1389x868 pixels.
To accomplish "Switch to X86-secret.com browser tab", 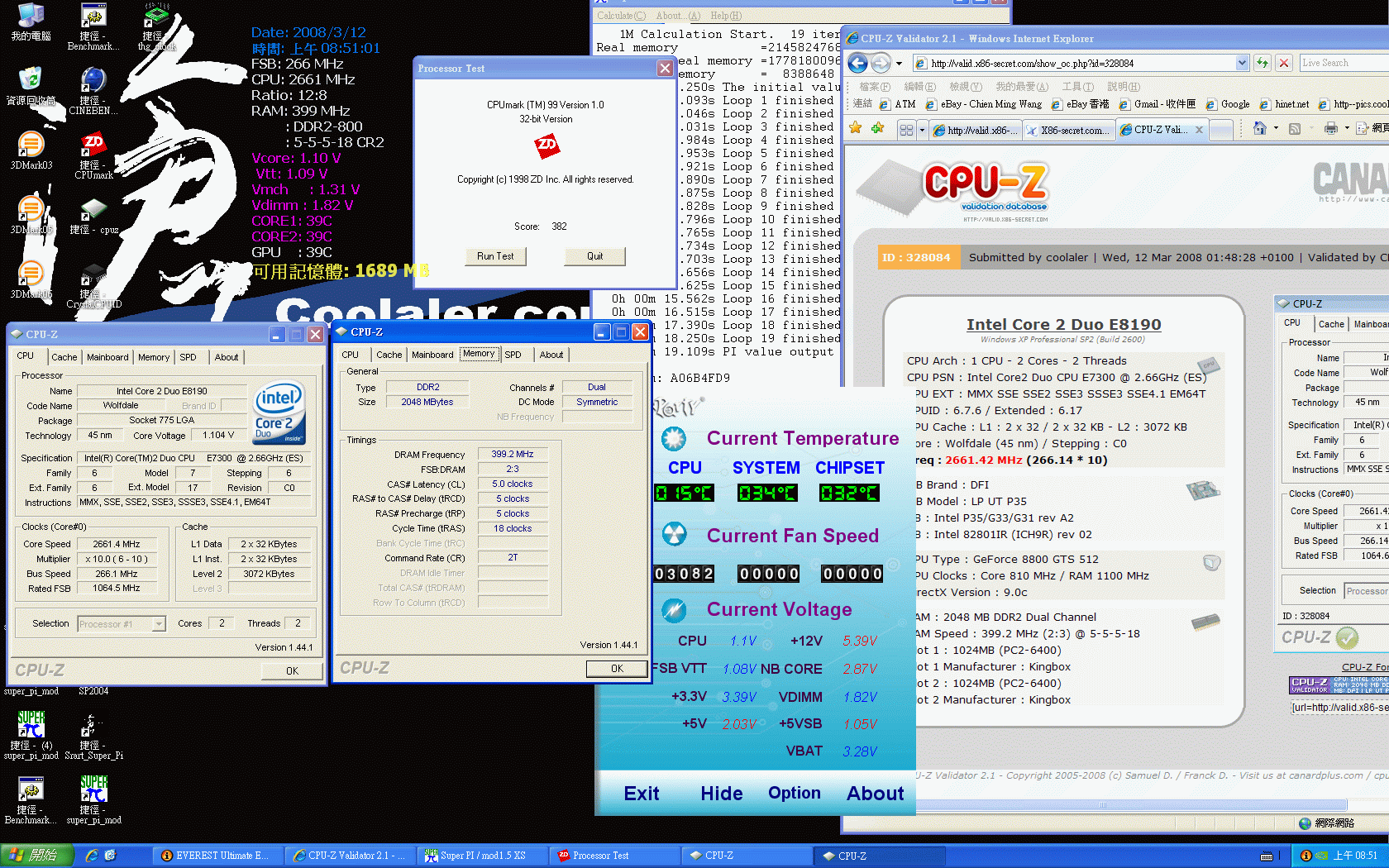I will point(1069,130).
